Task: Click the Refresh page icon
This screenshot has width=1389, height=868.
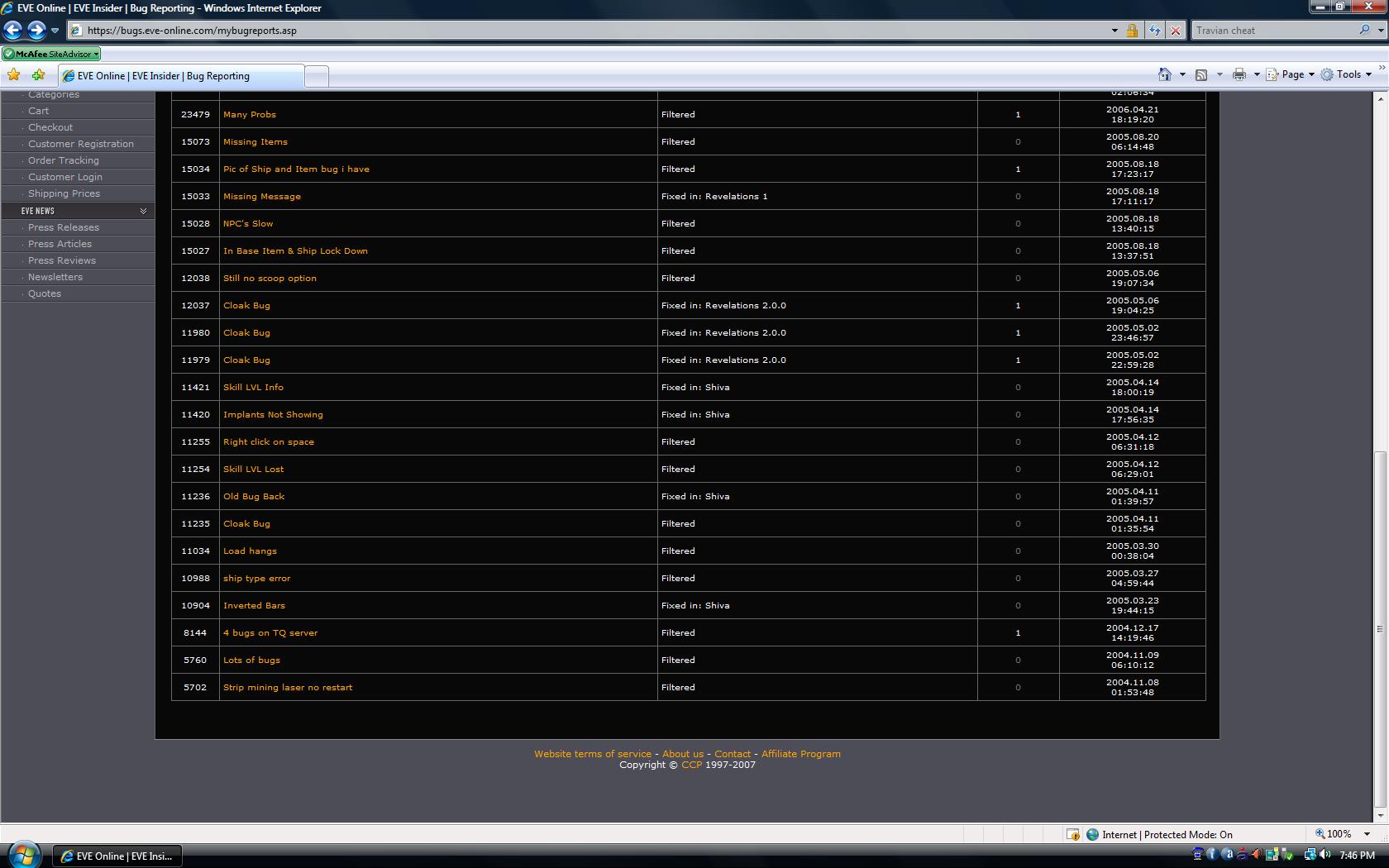Action: coord(1153,31)
